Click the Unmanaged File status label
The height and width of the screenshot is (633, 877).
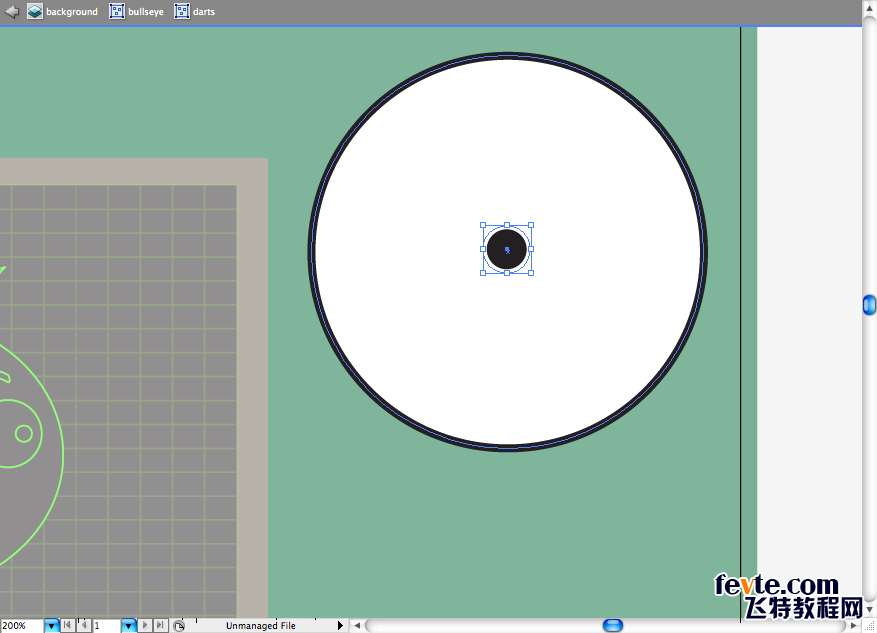click(260, 626)
